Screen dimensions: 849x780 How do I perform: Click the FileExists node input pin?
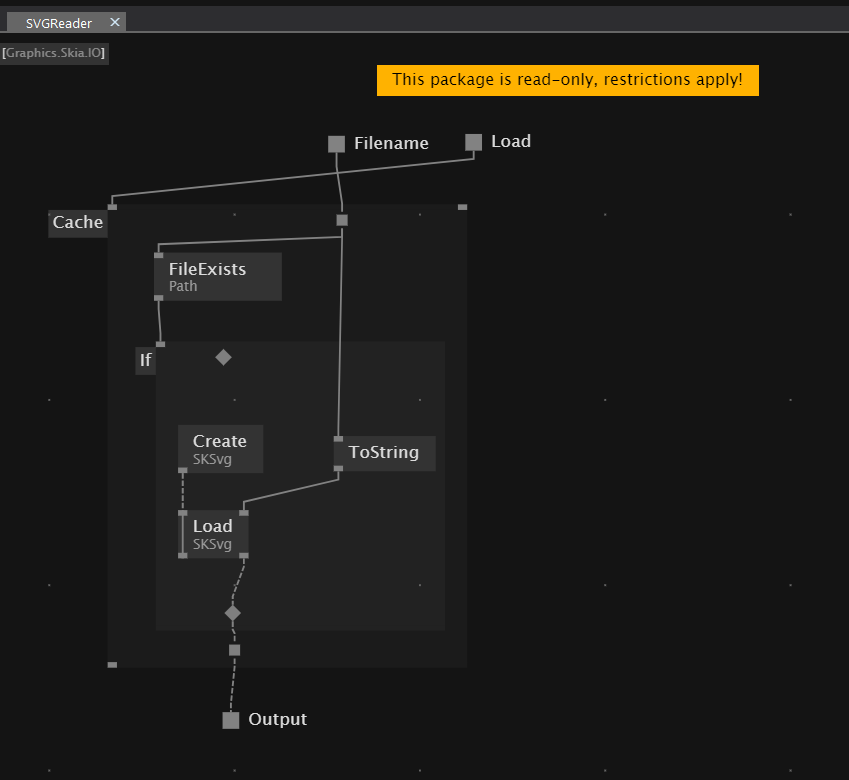pos(159,255)
